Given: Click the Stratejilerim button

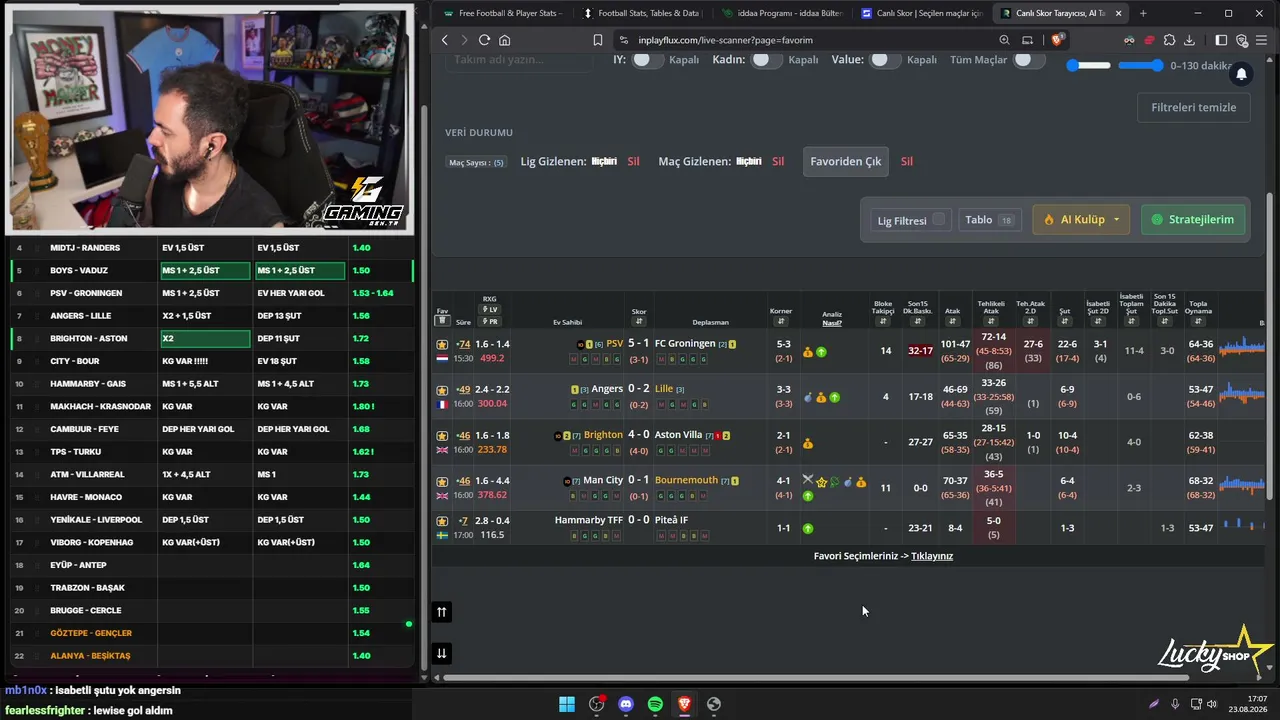Looking at the screenshot, I should pos(1193,220).
